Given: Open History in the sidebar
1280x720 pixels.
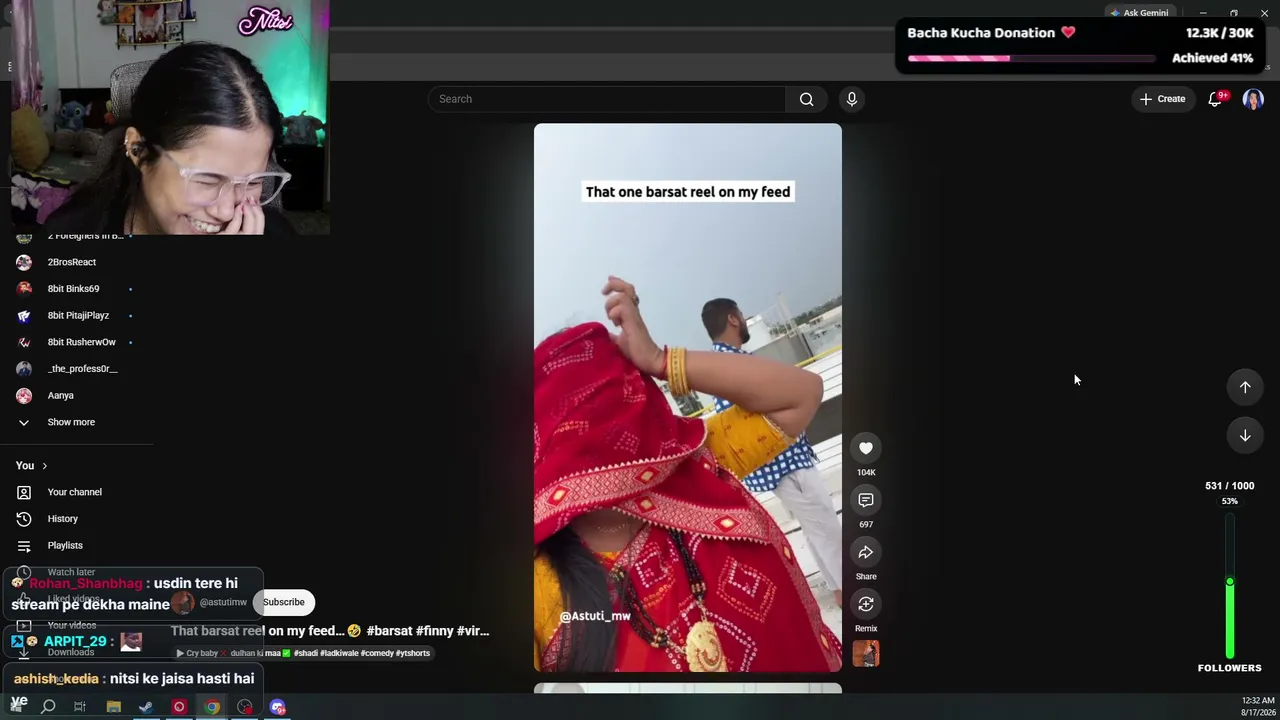Looking at the screenshot, I should (63, 519).
